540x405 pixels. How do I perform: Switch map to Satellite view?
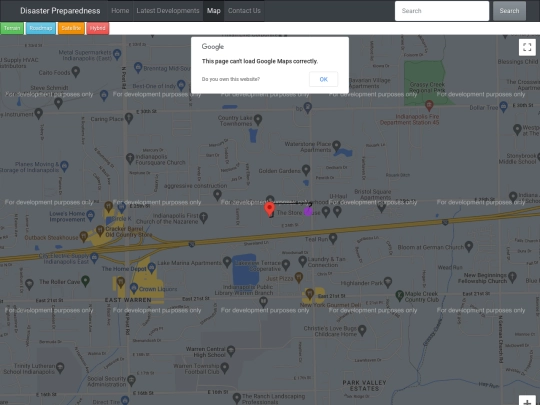71,28
